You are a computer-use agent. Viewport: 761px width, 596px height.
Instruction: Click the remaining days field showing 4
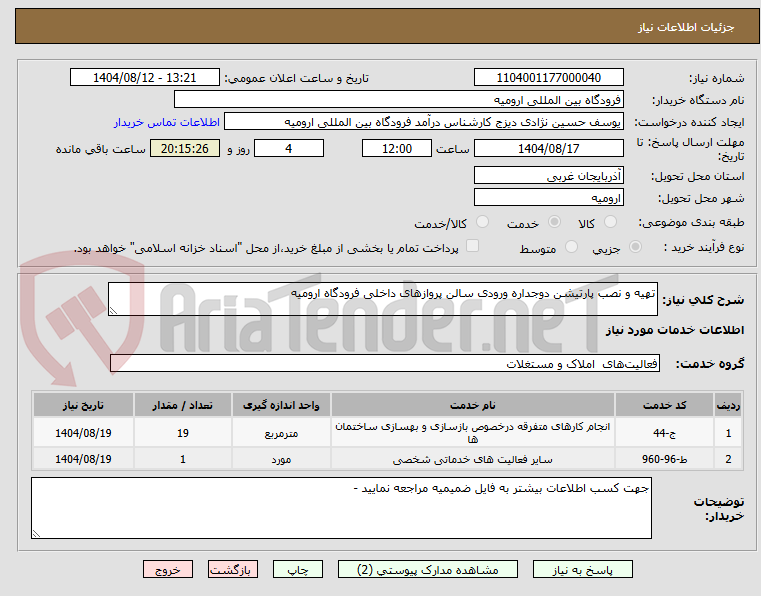coord(289,149)
